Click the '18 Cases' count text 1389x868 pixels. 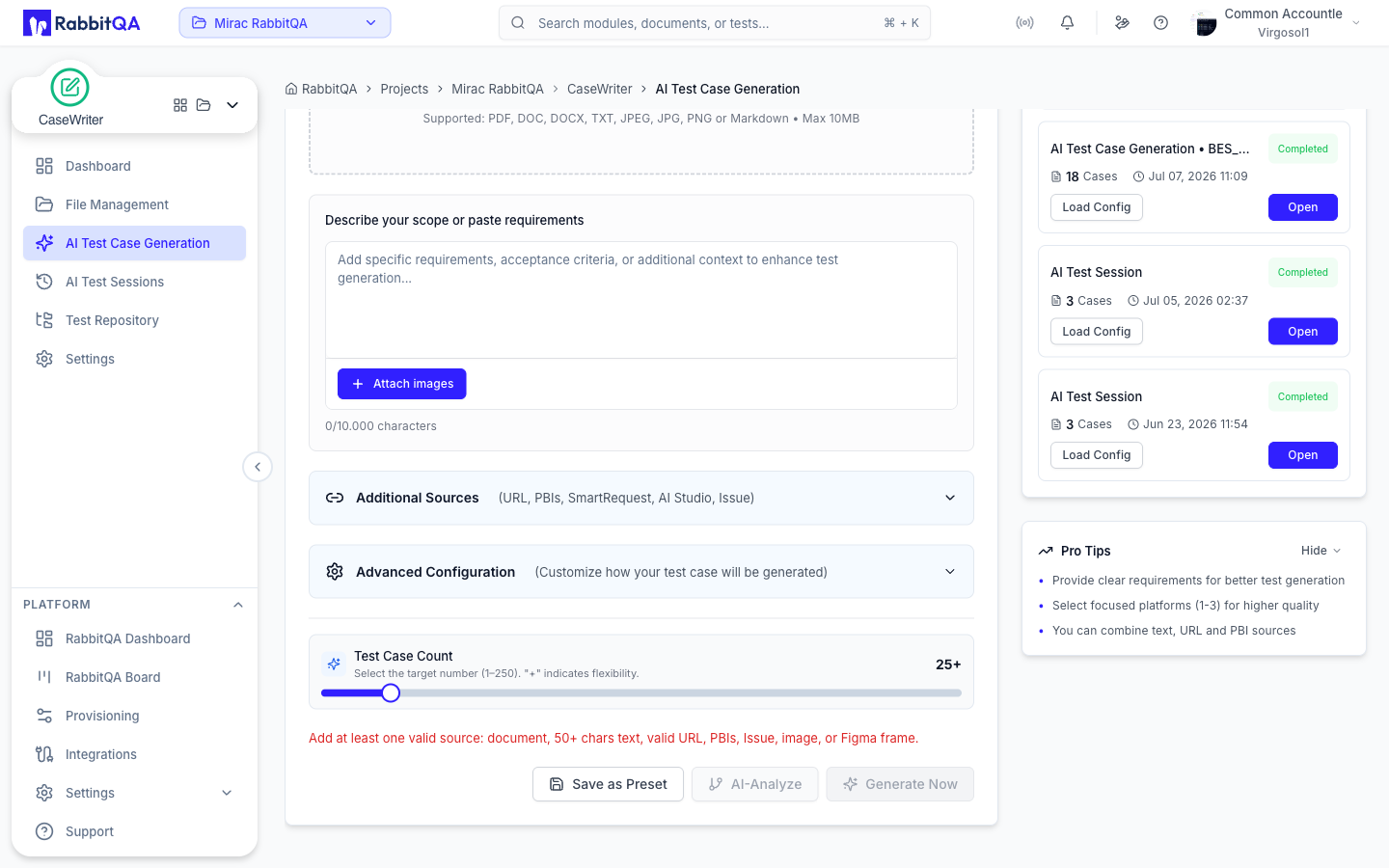click(x=1092, y=176)
